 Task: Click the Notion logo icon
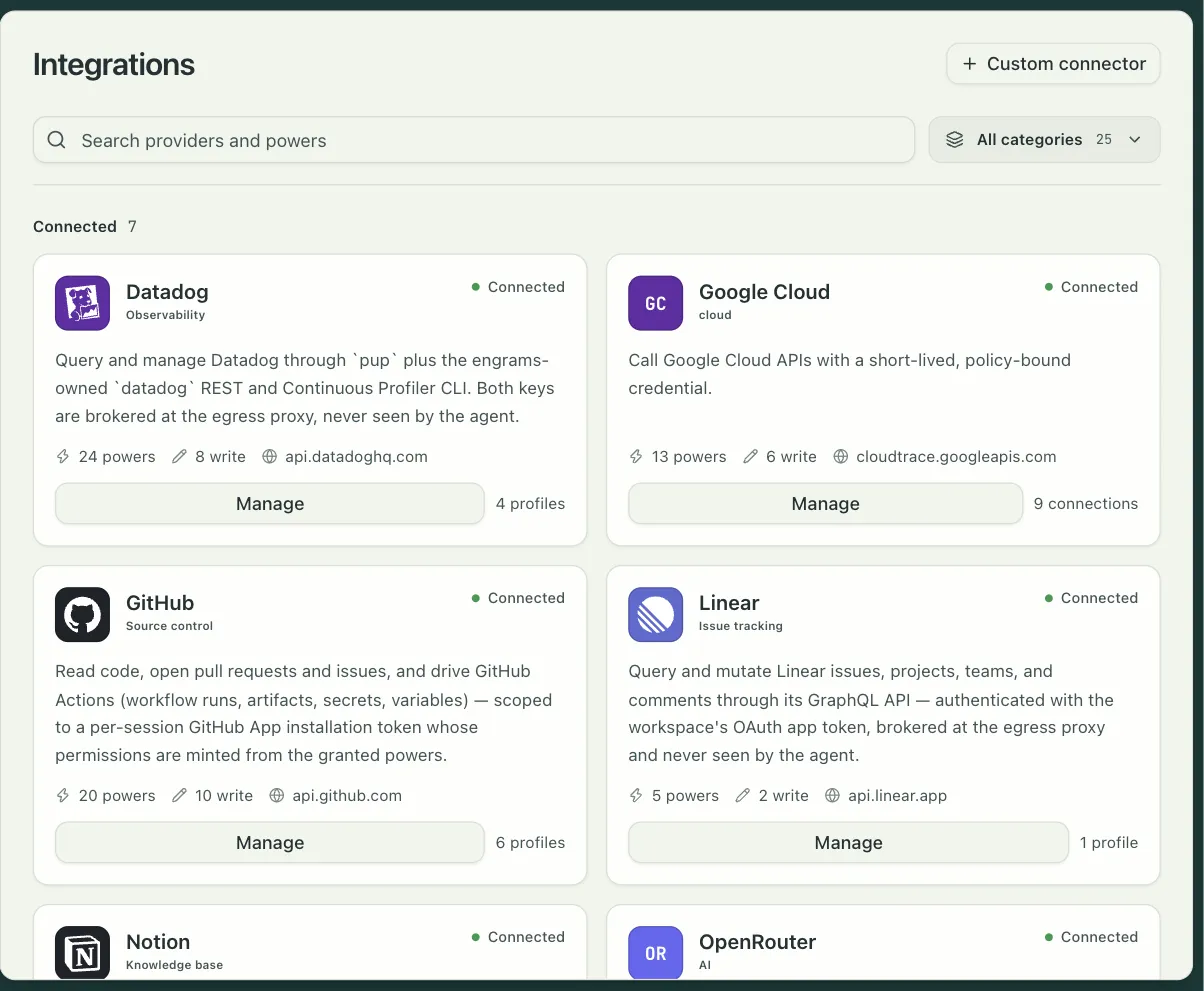point(82,952)
